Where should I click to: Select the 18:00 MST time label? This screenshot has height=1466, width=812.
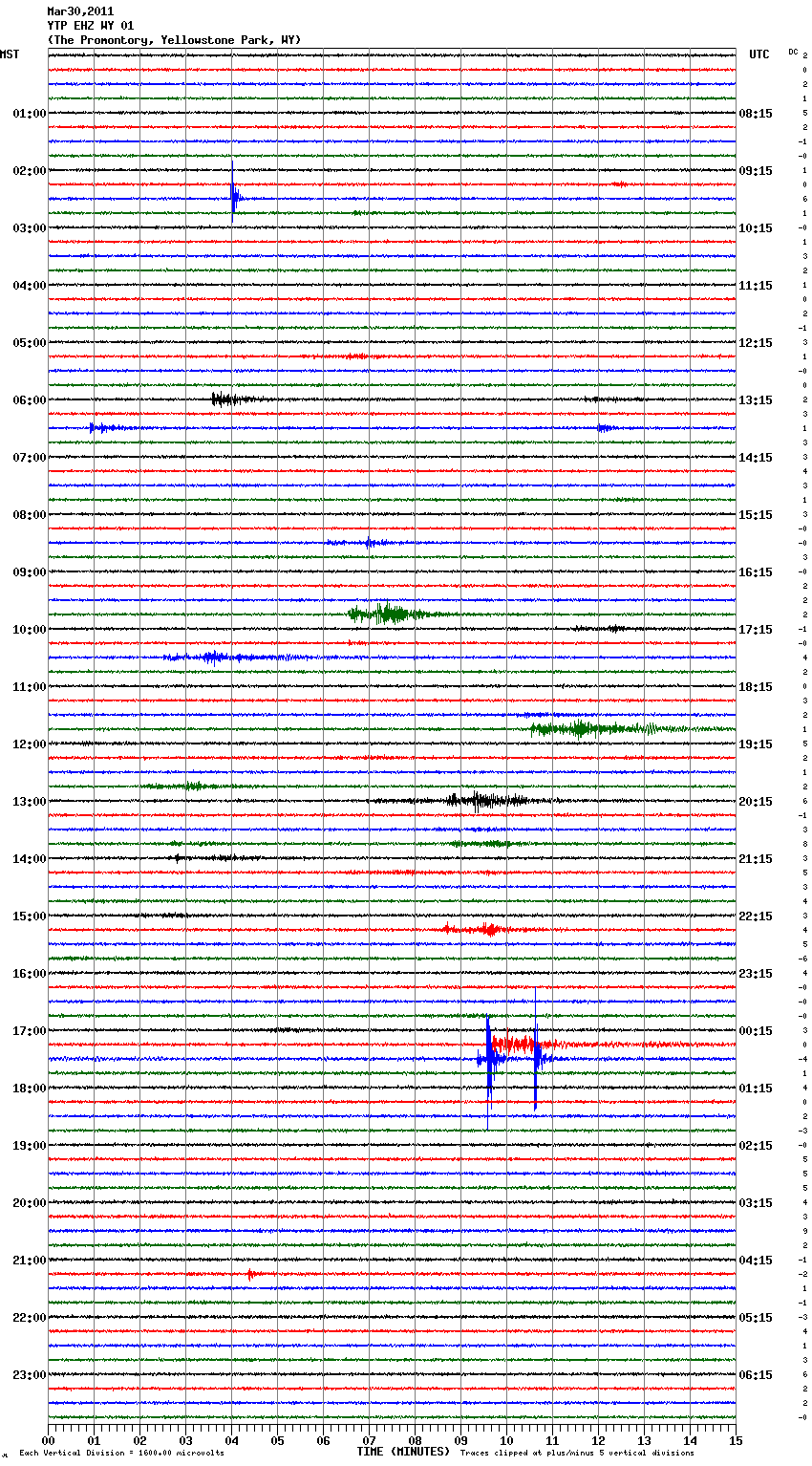[x=30, y=1089]
